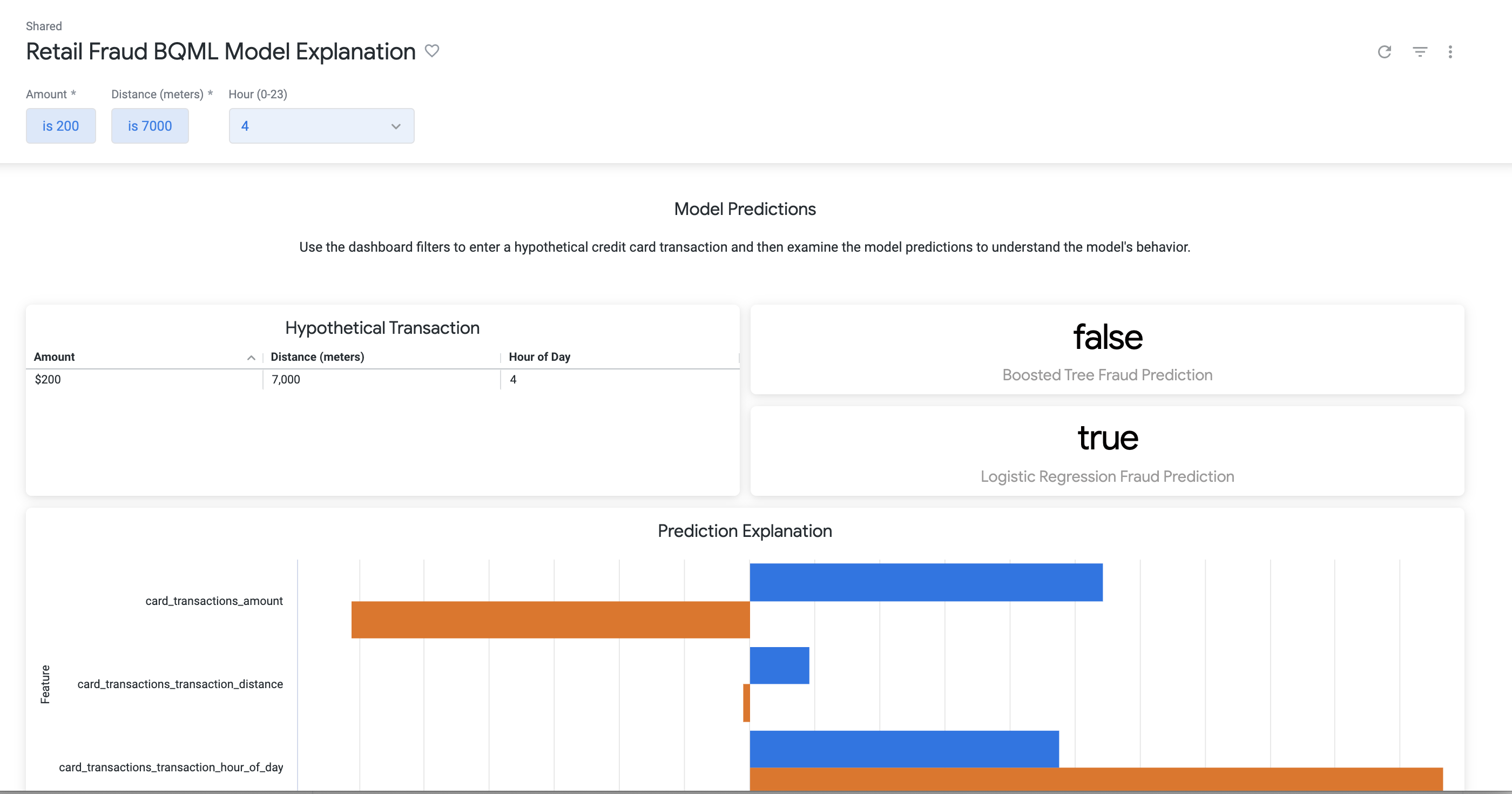Open the three-dot dashboard actions menu
The height and width of the screenshot is (794, 1512).
point(1450,52)
